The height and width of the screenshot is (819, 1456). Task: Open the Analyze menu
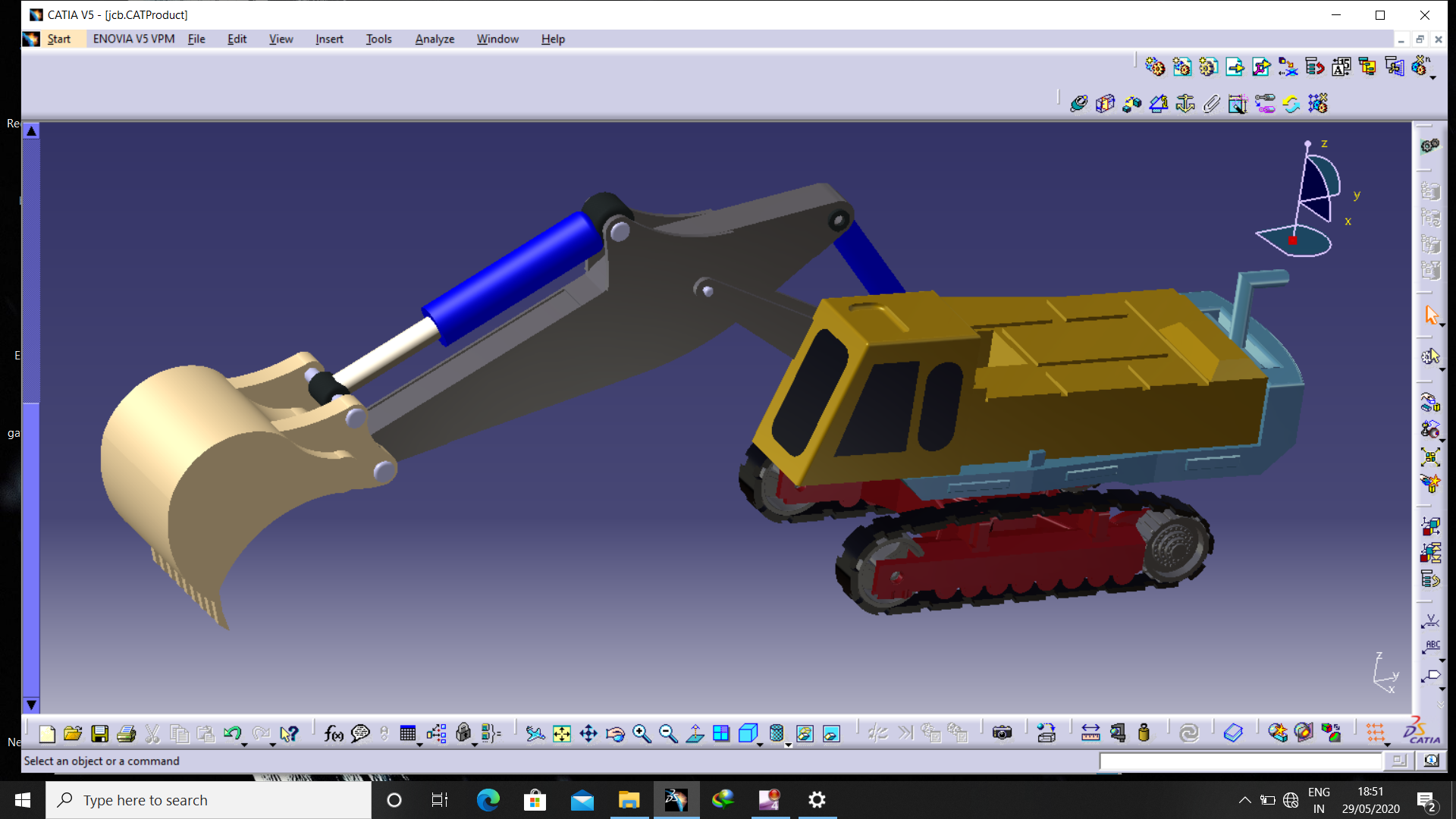(x=435, y=39)
